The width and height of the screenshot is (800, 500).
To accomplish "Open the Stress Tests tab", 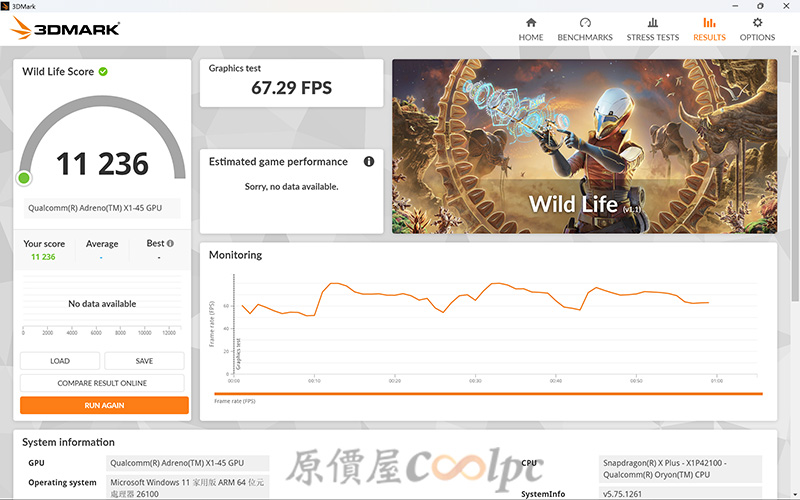I will pyautogui.click(x=653, y=30).
